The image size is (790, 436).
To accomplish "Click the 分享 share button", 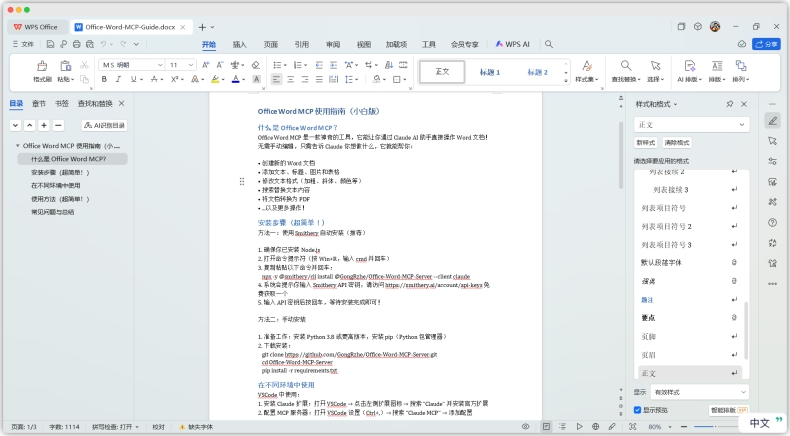I will pos(766,44).
